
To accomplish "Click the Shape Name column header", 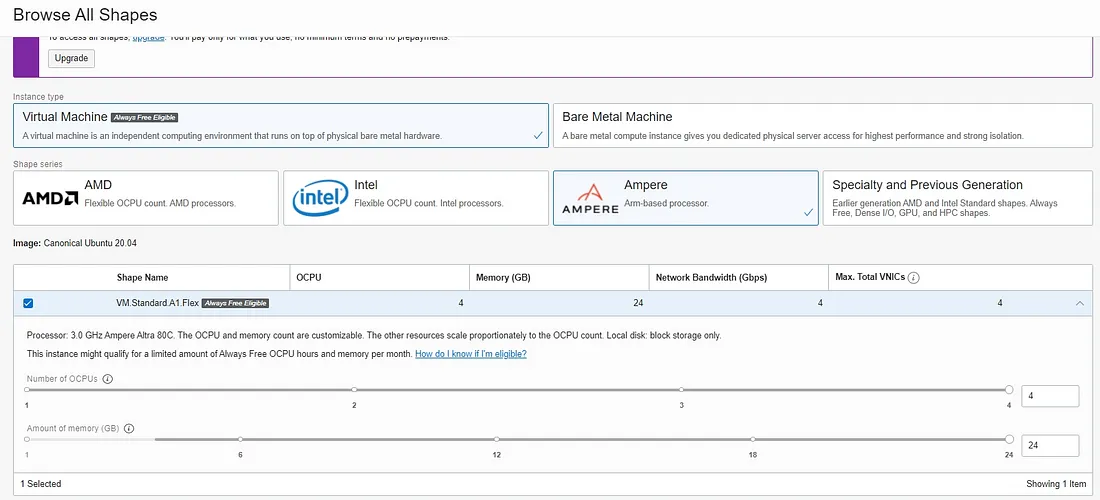I will point(142,278).
